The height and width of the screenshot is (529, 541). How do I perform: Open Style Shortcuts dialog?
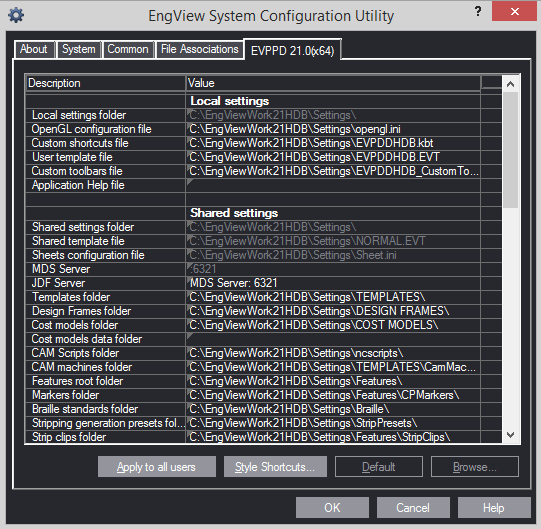(x=275, y=467)
